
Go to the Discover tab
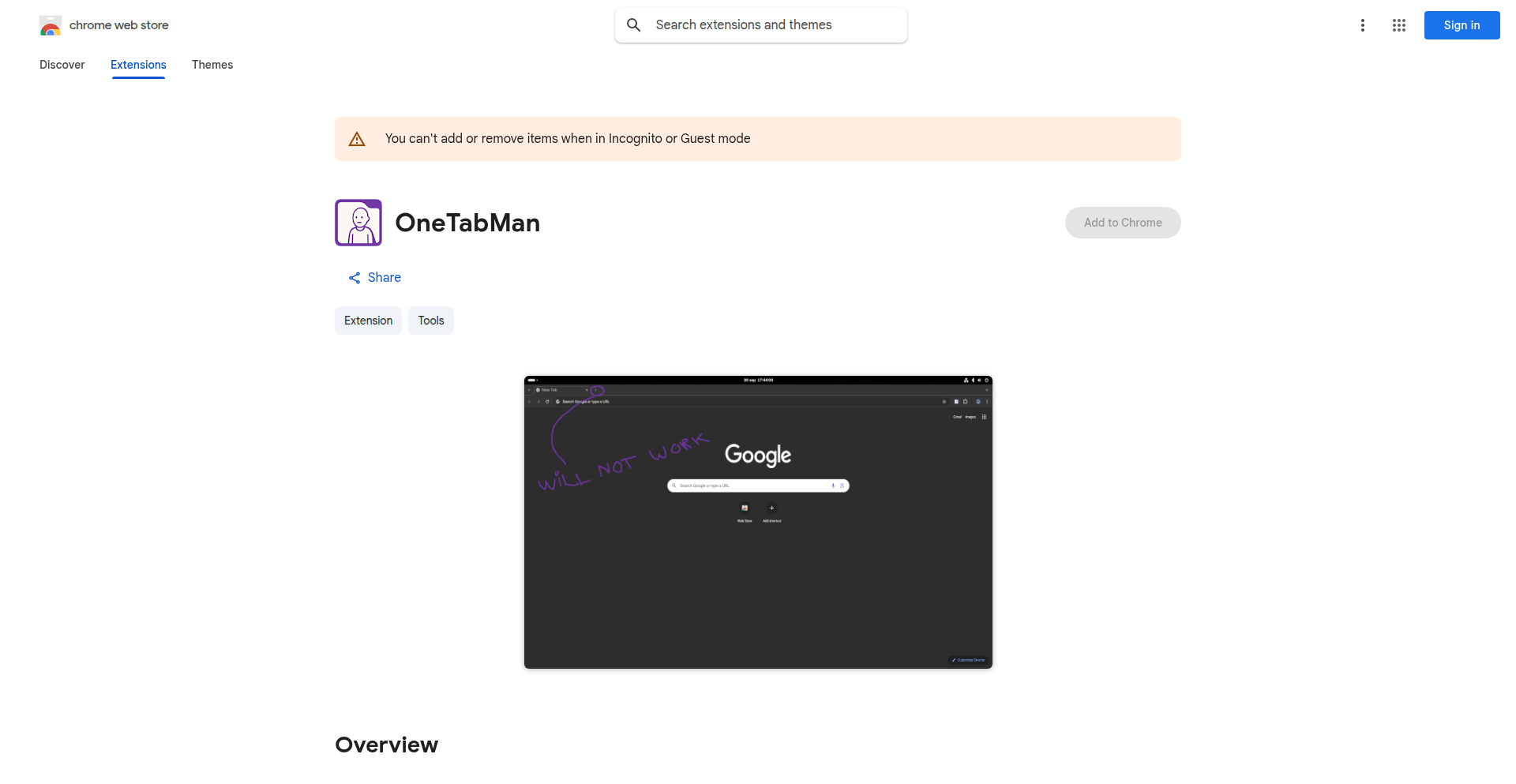tap(62, 65)
